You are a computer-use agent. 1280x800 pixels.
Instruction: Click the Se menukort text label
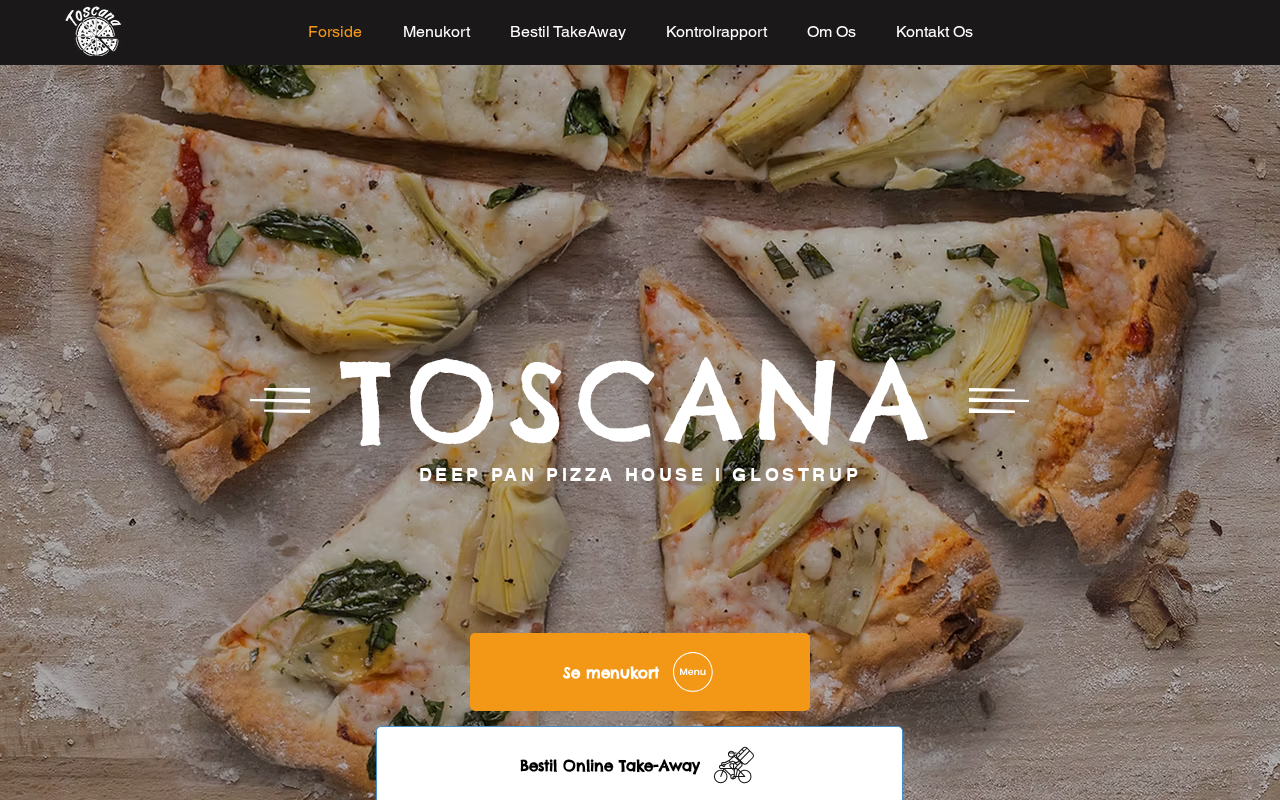pyautogui.click(x=611, y=673)
